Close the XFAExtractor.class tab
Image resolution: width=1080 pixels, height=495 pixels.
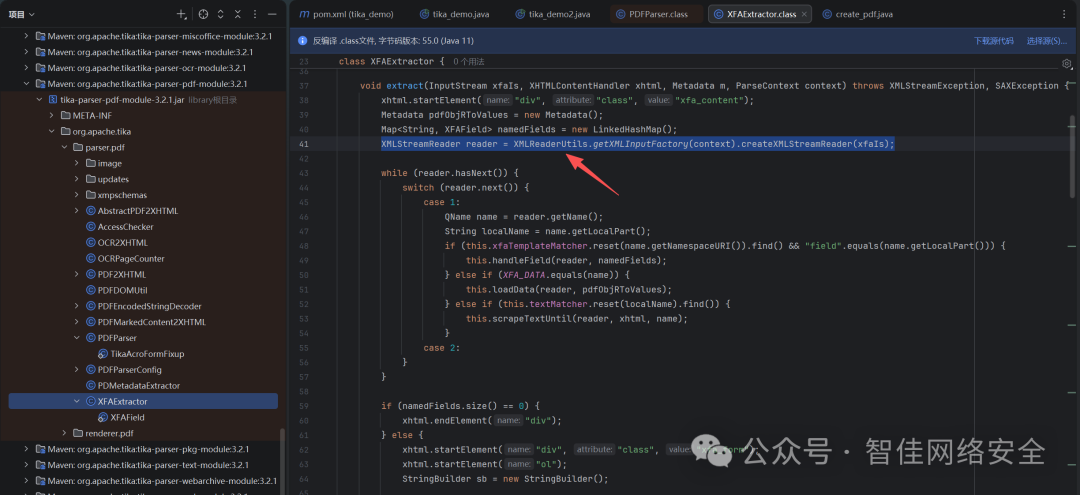coord(804,14)
